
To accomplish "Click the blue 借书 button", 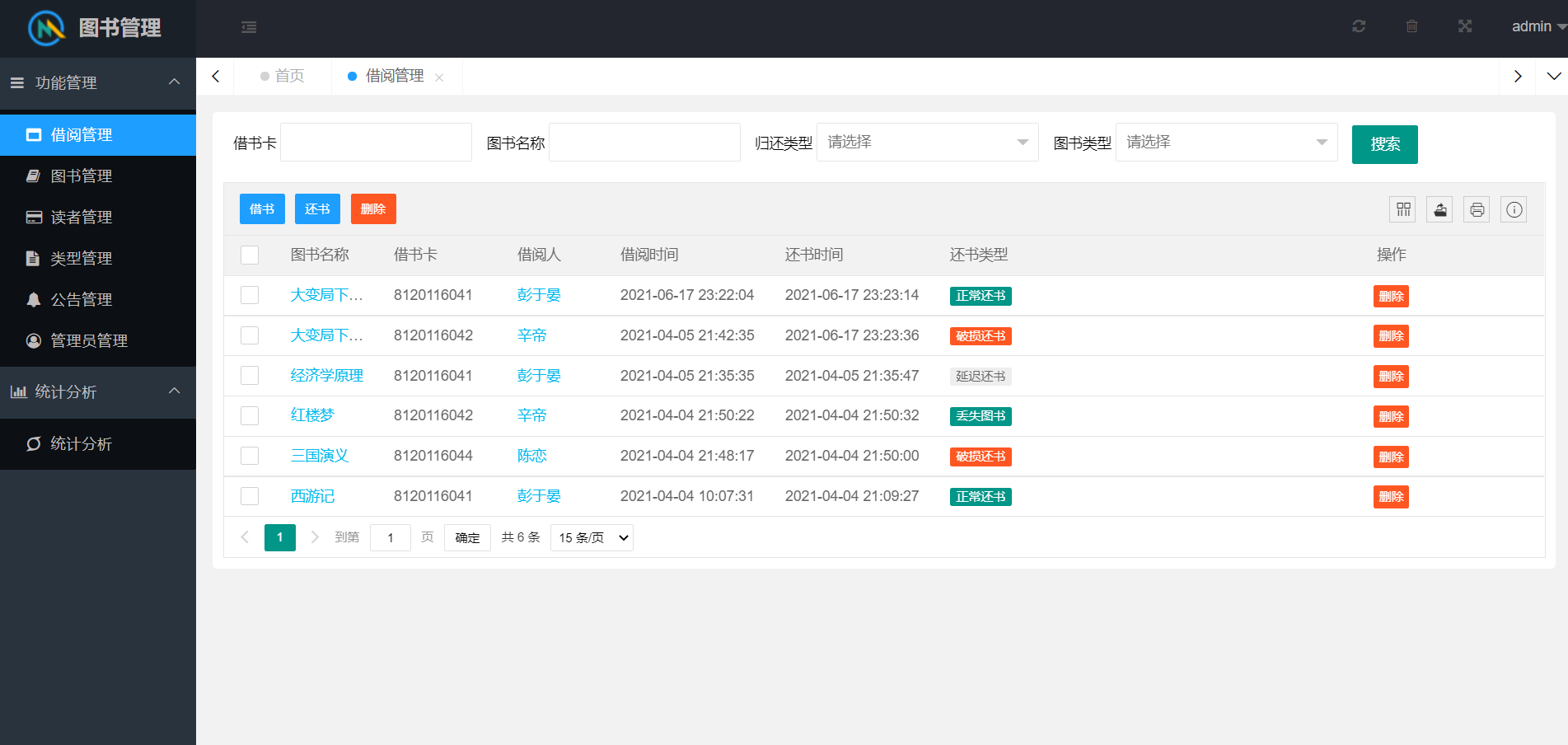I will click(262, 209).
